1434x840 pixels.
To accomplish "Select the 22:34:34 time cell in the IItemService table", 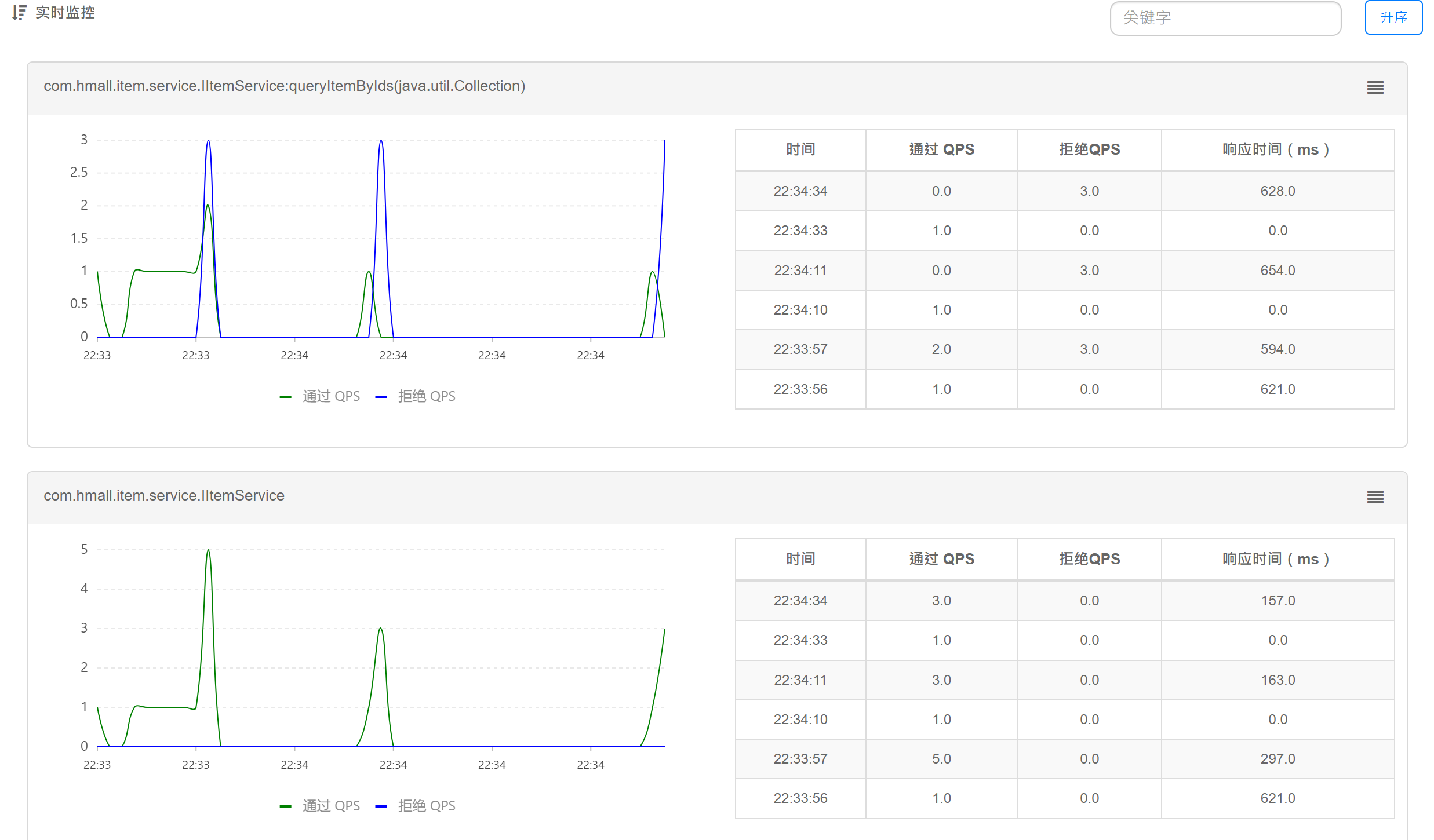I will coord(800,601).
